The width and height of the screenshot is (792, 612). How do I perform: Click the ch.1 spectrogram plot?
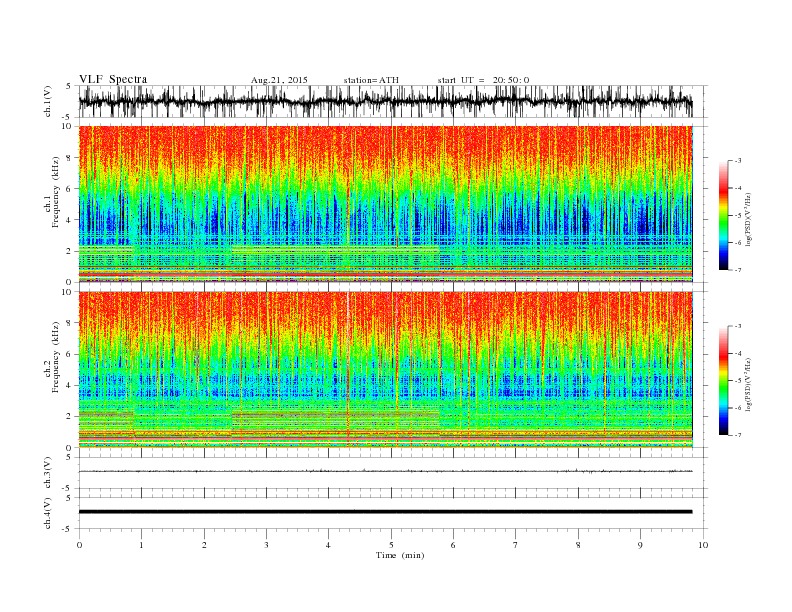[x=386, y=204]
